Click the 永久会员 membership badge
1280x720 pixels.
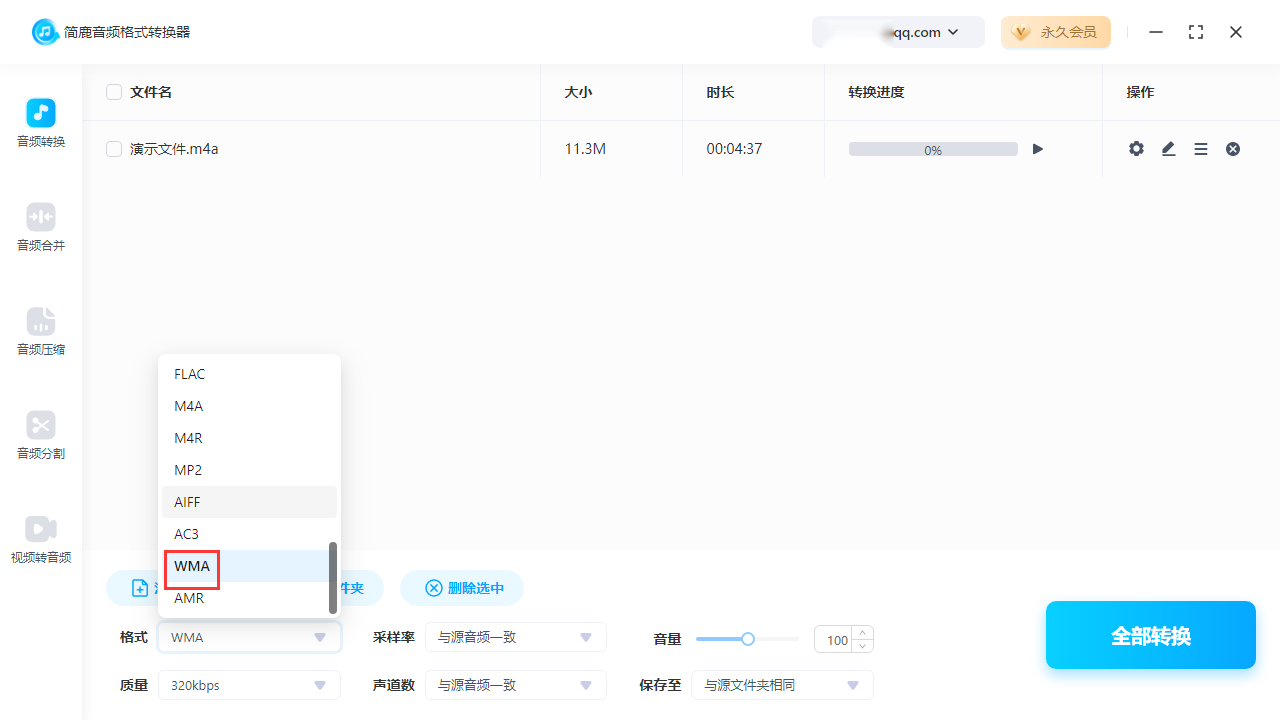1056,32
